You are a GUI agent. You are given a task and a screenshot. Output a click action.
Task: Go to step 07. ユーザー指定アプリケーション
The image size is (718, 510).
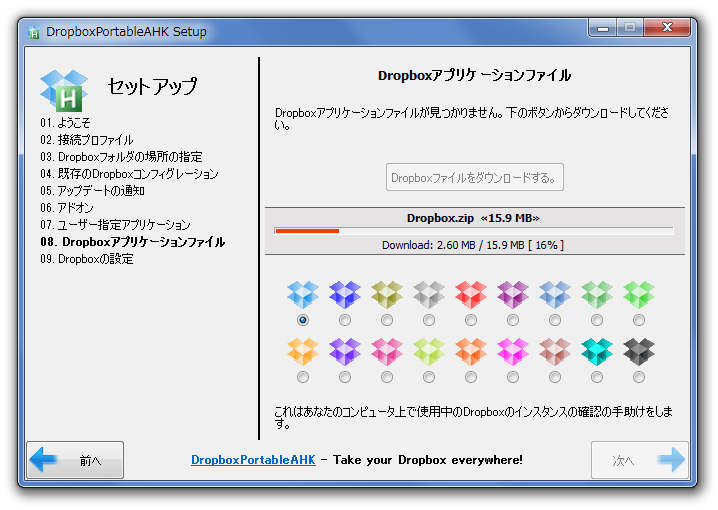[x=115, y=224]
